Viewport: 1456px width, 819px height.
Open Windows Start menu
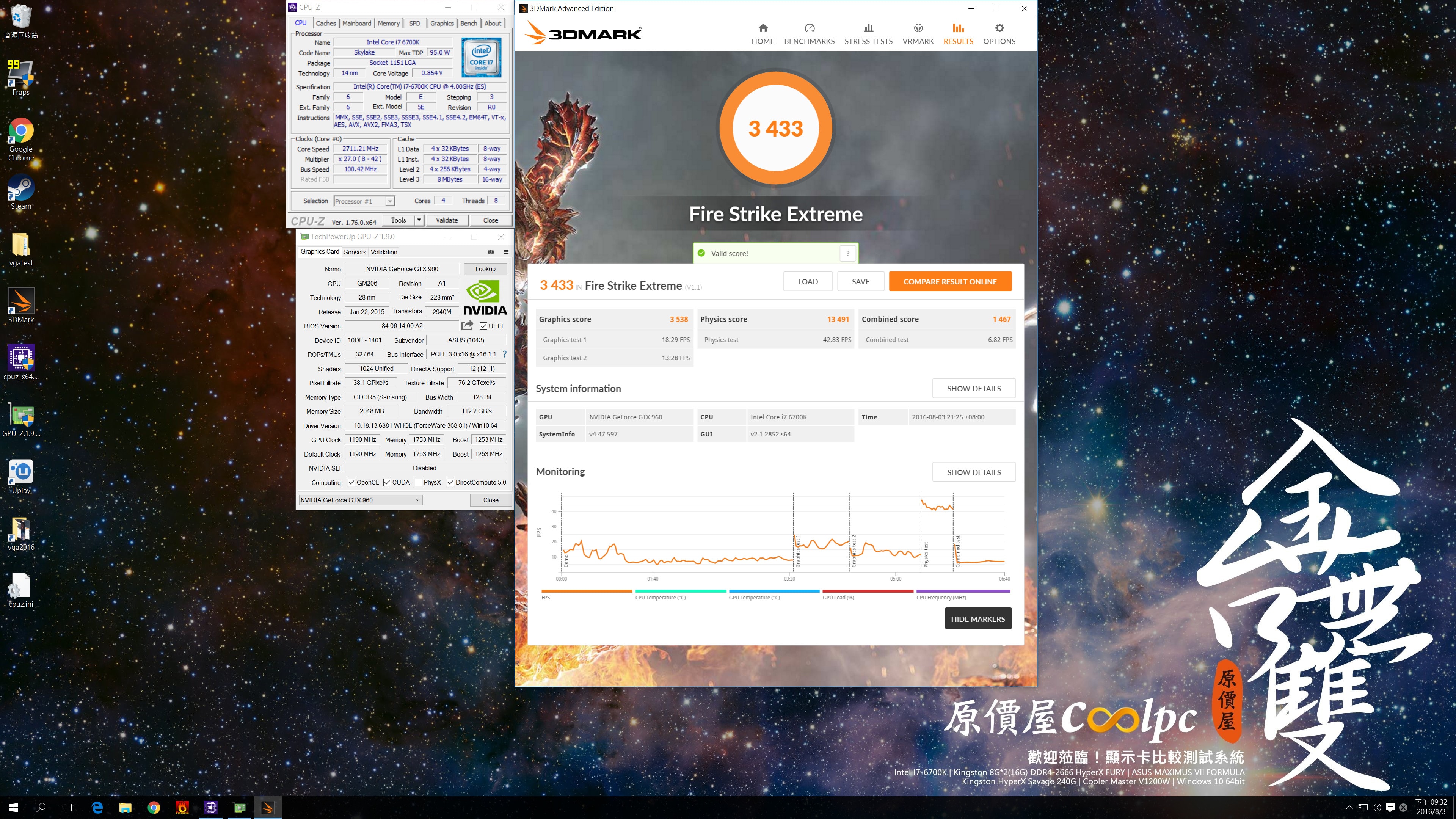14,807
